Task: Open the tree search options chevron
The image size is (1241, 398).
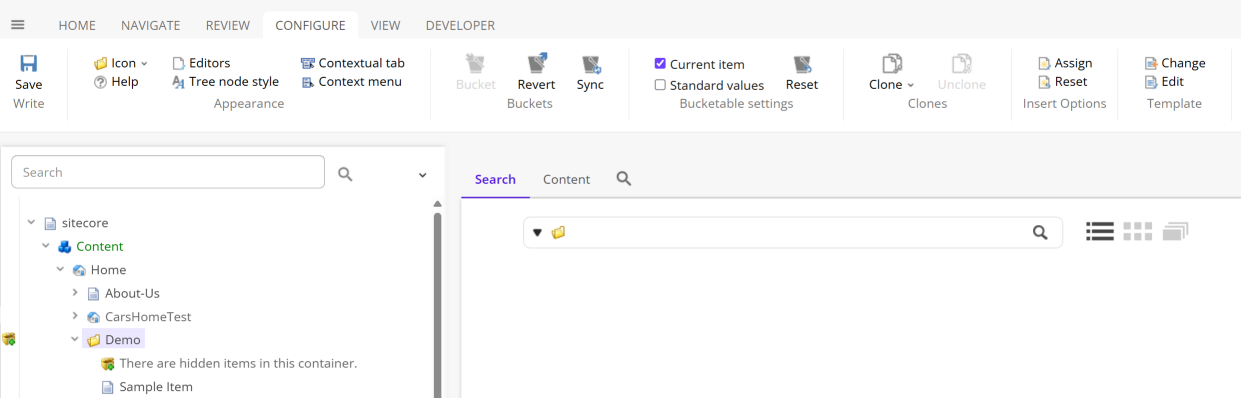Action: click(422, 175)
